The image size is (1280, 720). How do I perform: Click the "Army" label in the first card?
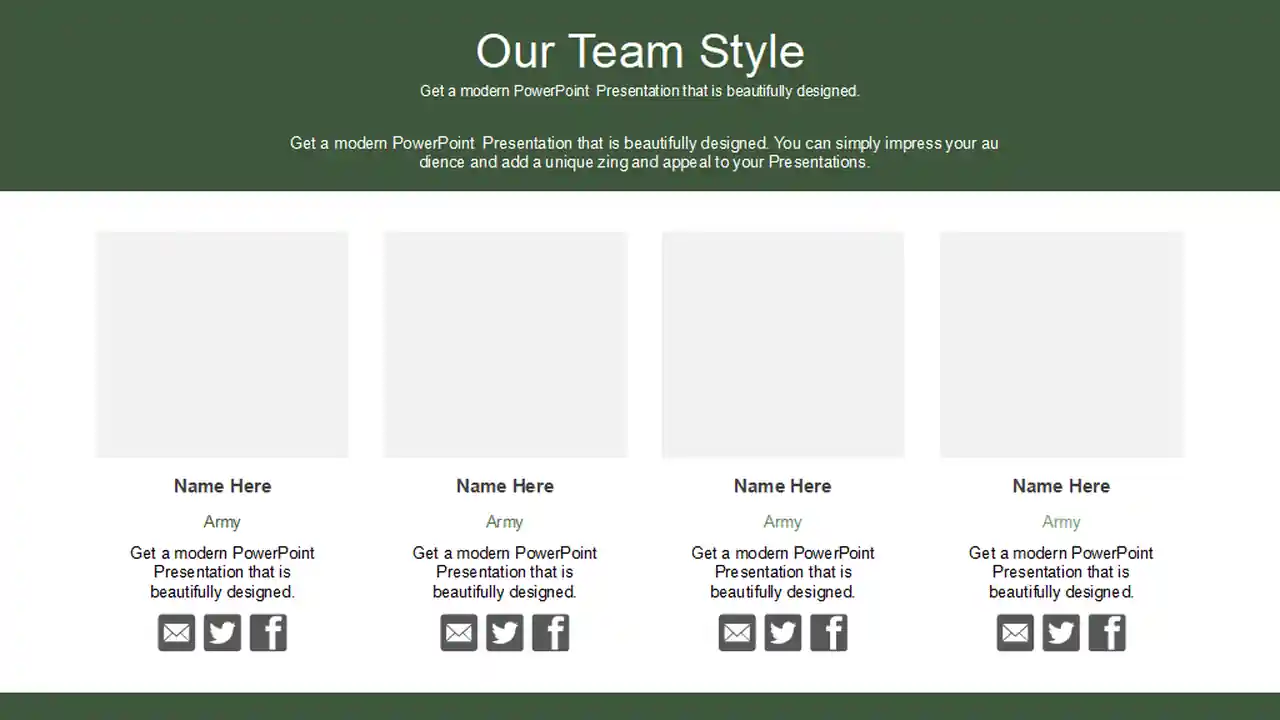(x=222, y=522)
